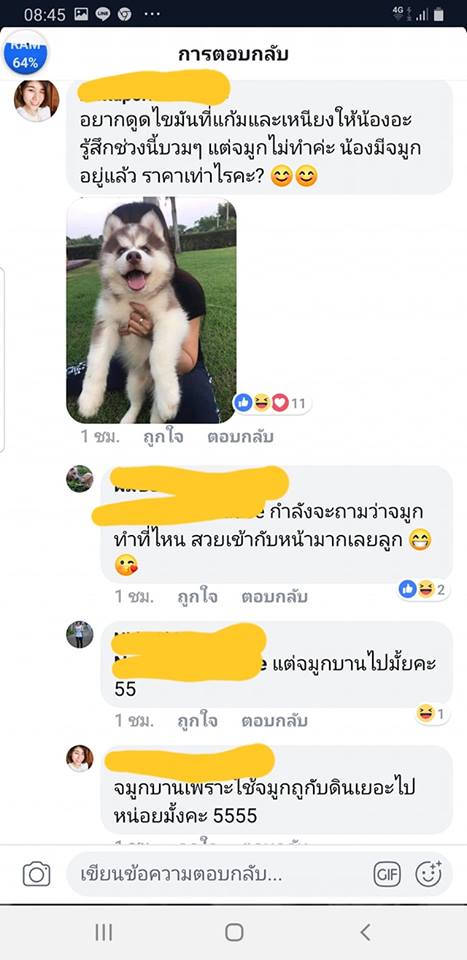Tap the camera icon in the reply bar

pos(36,874)
